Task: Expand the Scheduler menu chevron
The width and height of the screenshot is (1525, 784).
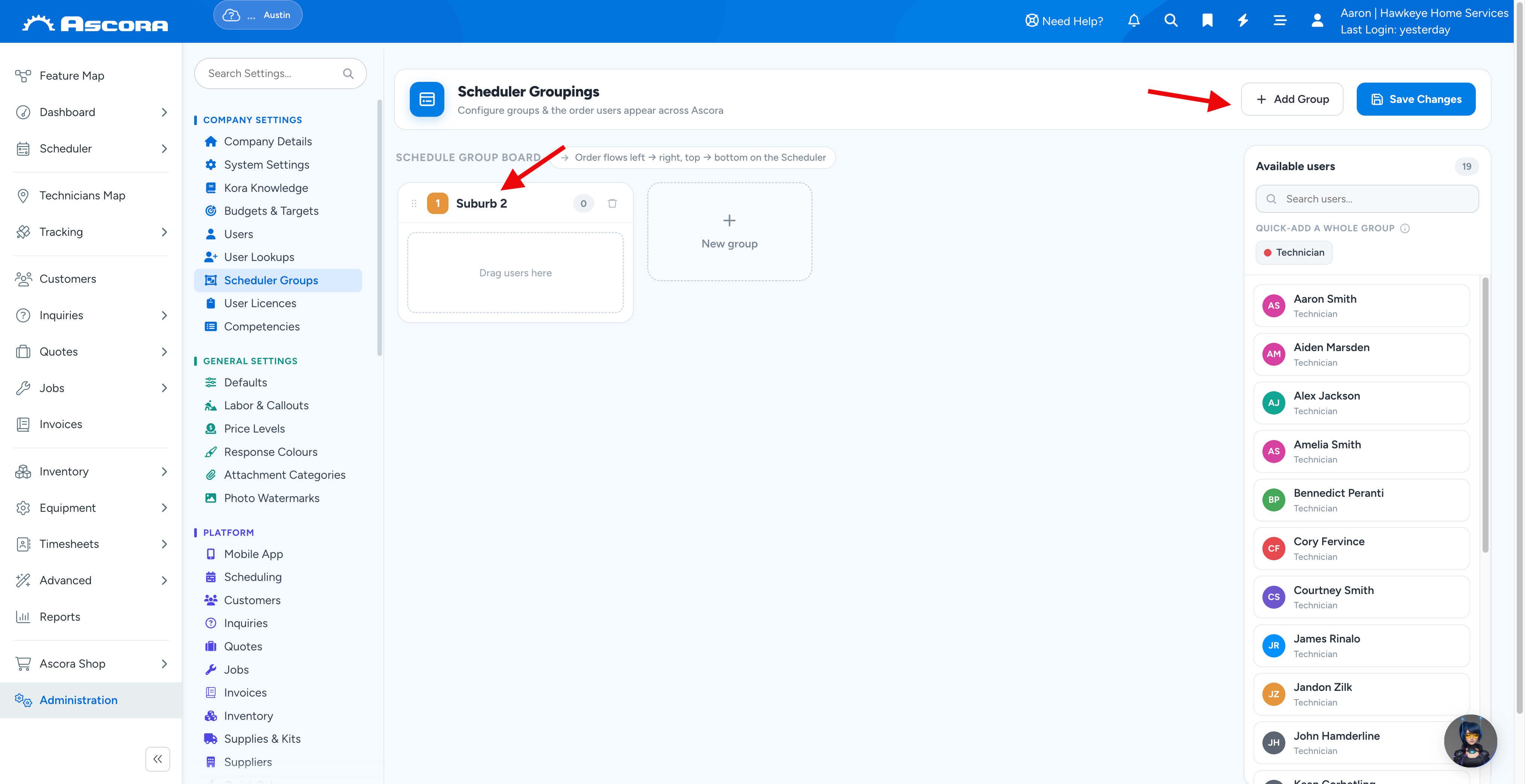Action: point(164,149)
